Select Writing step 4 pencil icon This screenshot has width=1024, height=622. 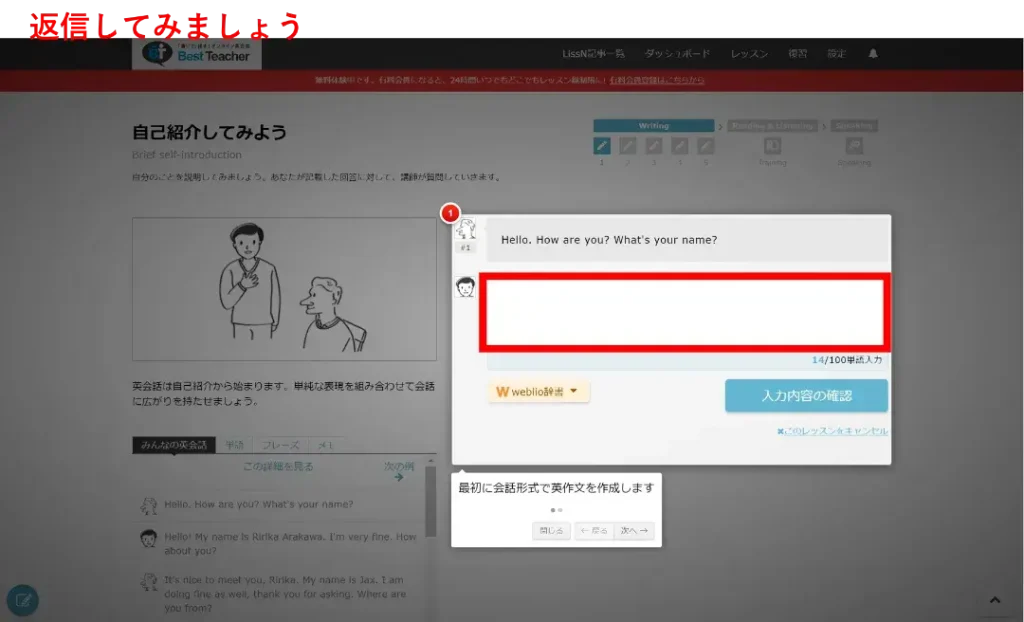[680, 146]
